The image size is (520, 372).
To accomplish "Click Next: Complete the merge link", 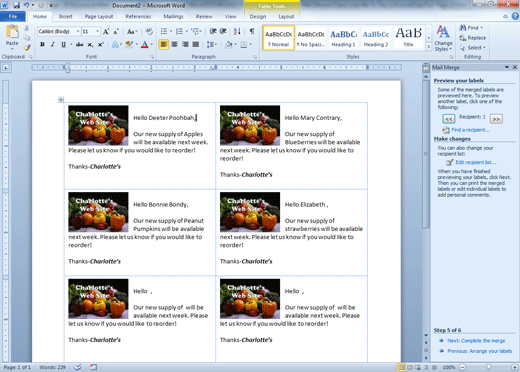I will coord(476,341).
